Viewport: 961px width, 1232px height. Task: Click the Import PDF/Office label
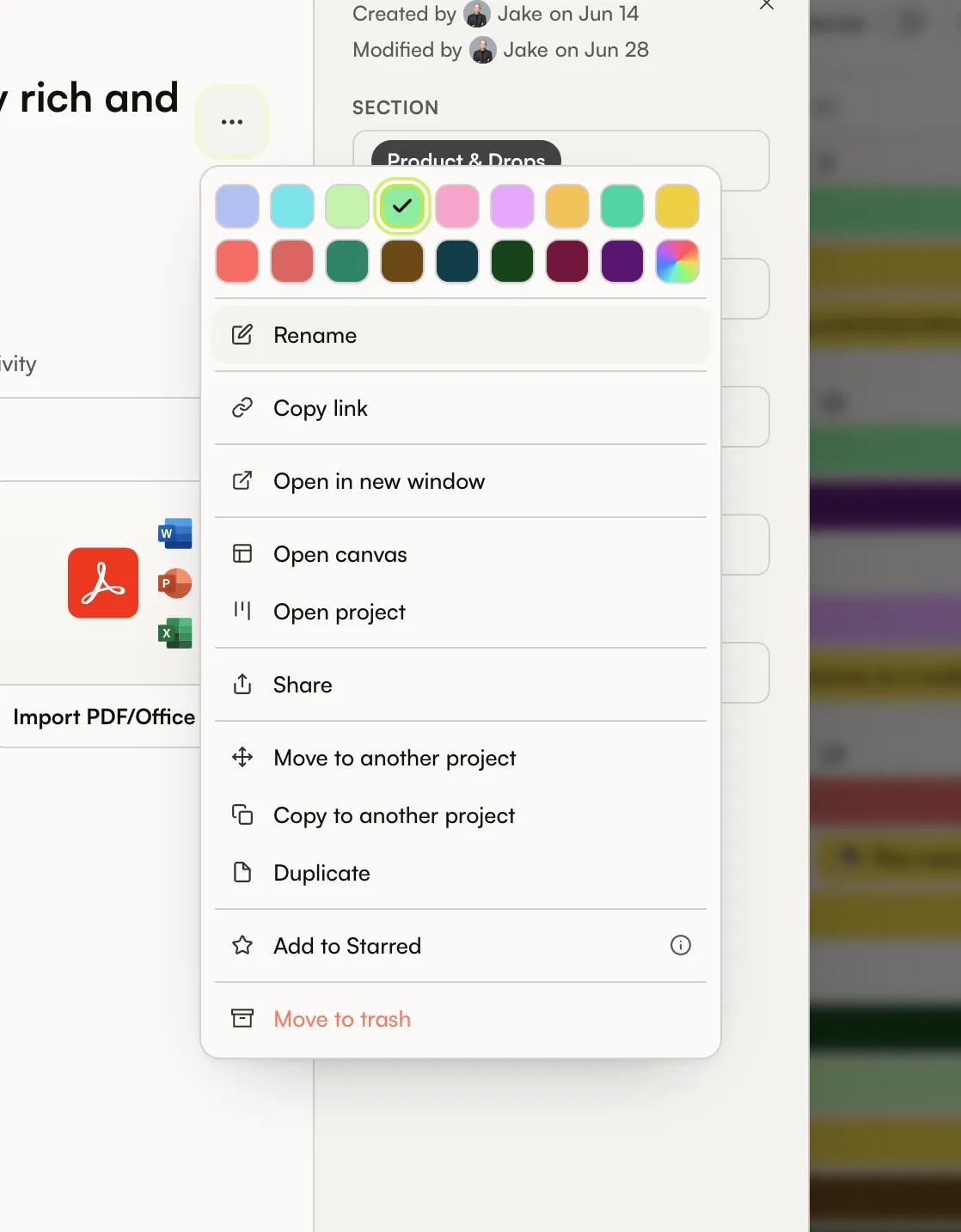click(x=104, y=717)
